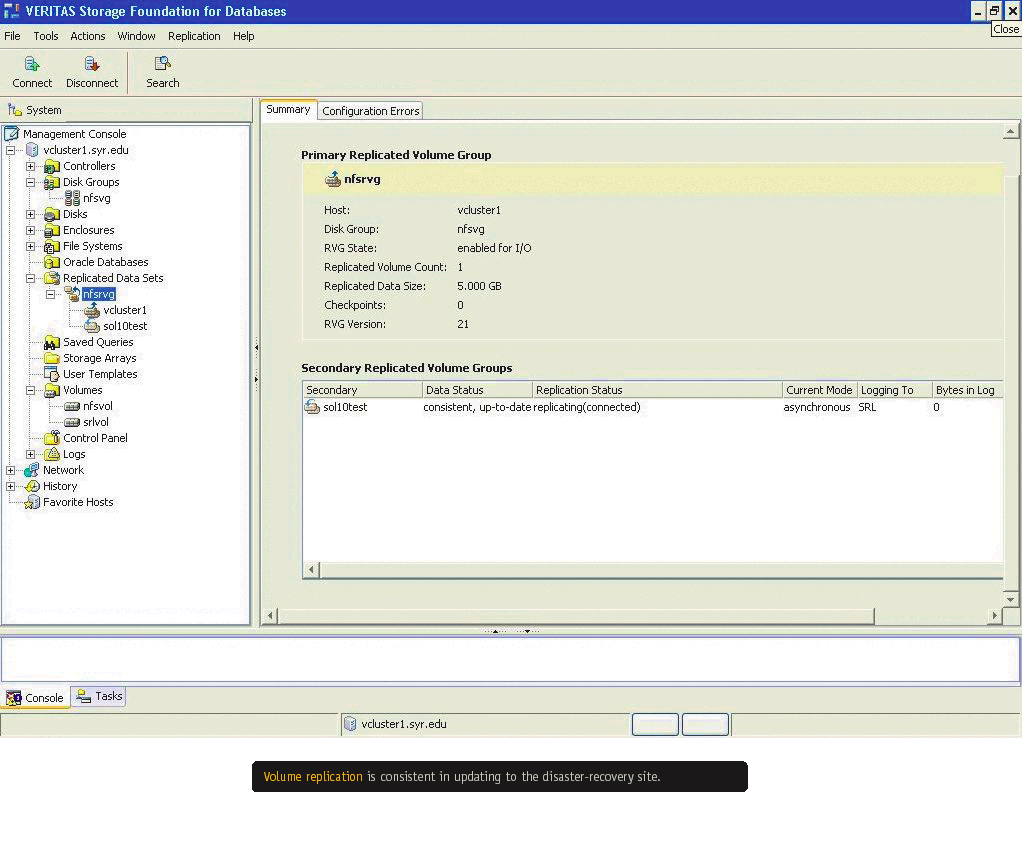Click the Disconnect toolbar icon
This screenshot has height=864, width=1022.
(92, 64)
